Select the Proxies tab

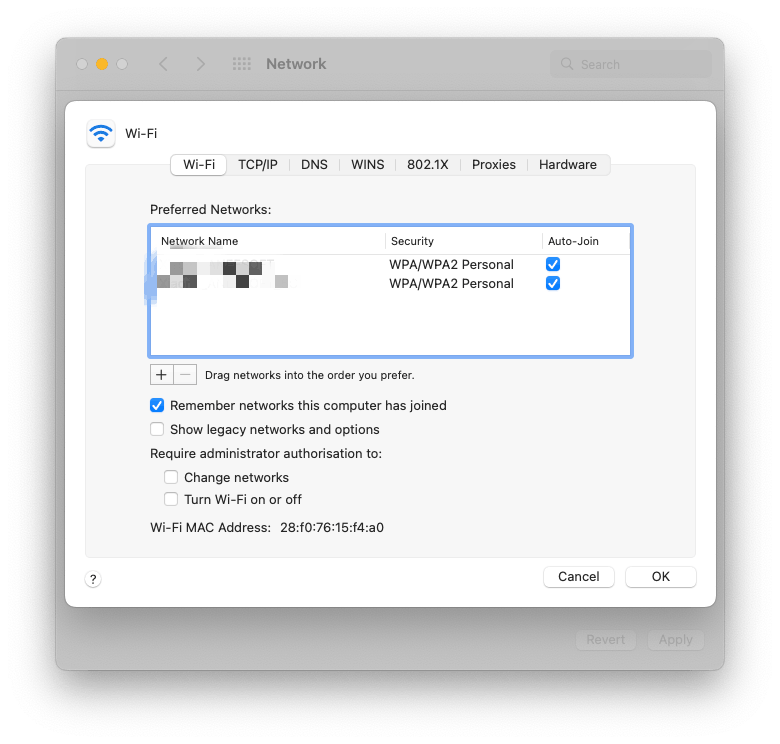493,165
